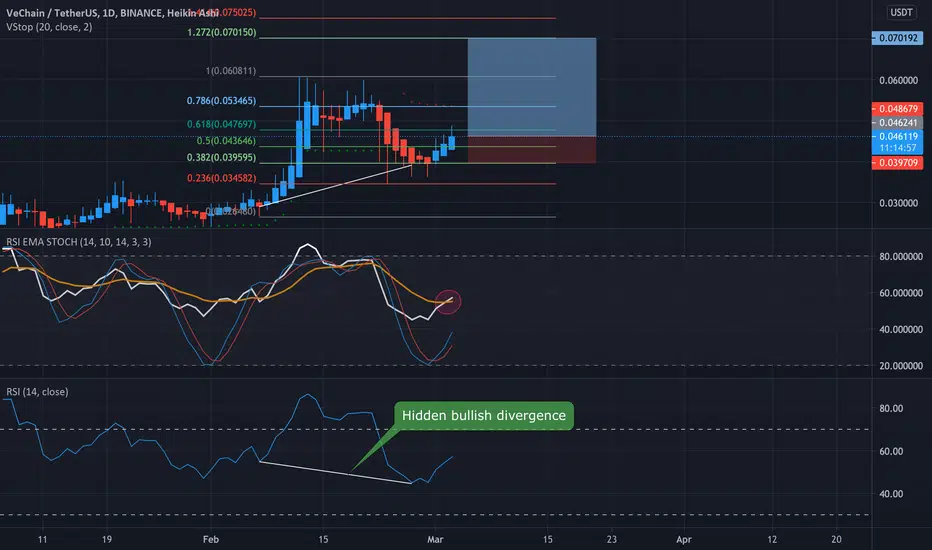
Task: Click the 0.070192 blue price label
Action: click(898, 38)
